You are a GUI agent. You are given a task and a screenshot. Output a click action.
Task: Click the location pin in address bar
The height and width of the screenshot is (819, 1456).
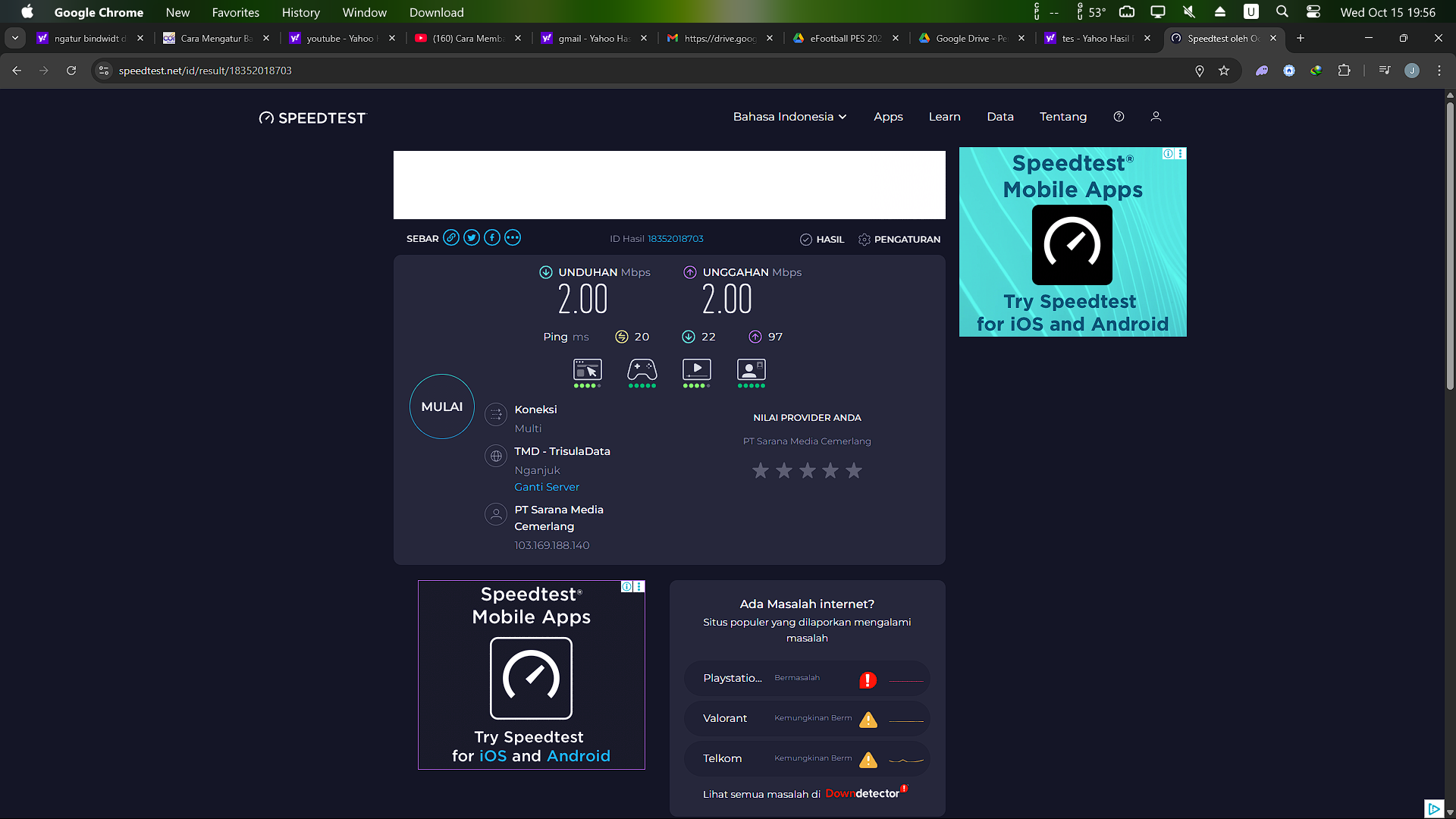point(1200,71)
